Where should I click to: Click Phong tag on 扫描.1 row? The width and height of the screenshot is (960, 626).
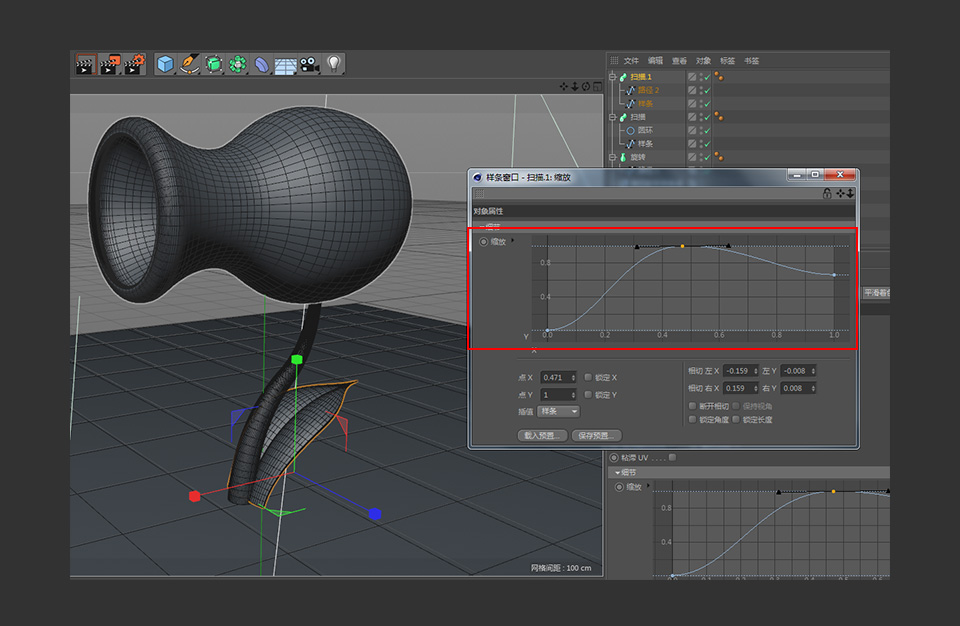(x=719, y=77)
